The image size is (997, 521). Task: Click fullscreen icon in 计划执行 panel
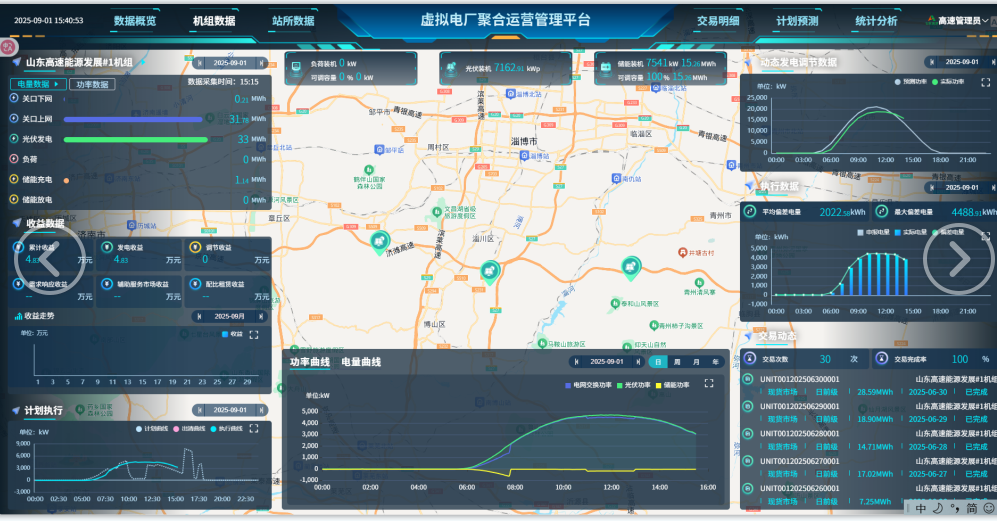254,429
